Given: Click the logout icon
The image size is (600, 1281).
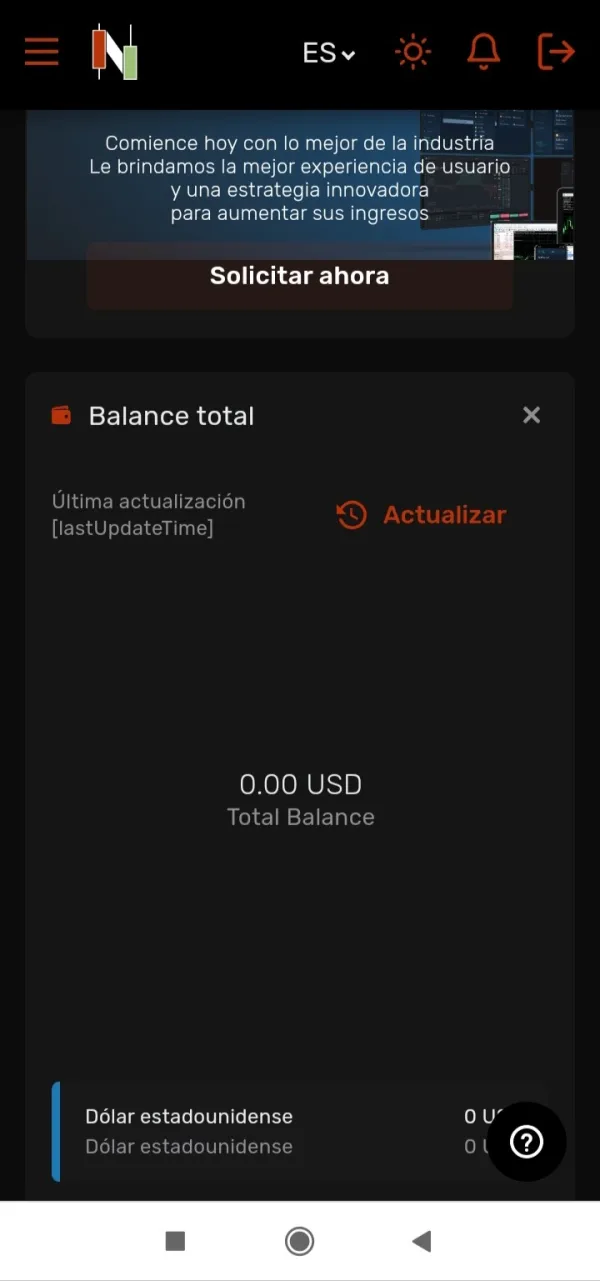Looking at the screenshot, I should [556, 52].
